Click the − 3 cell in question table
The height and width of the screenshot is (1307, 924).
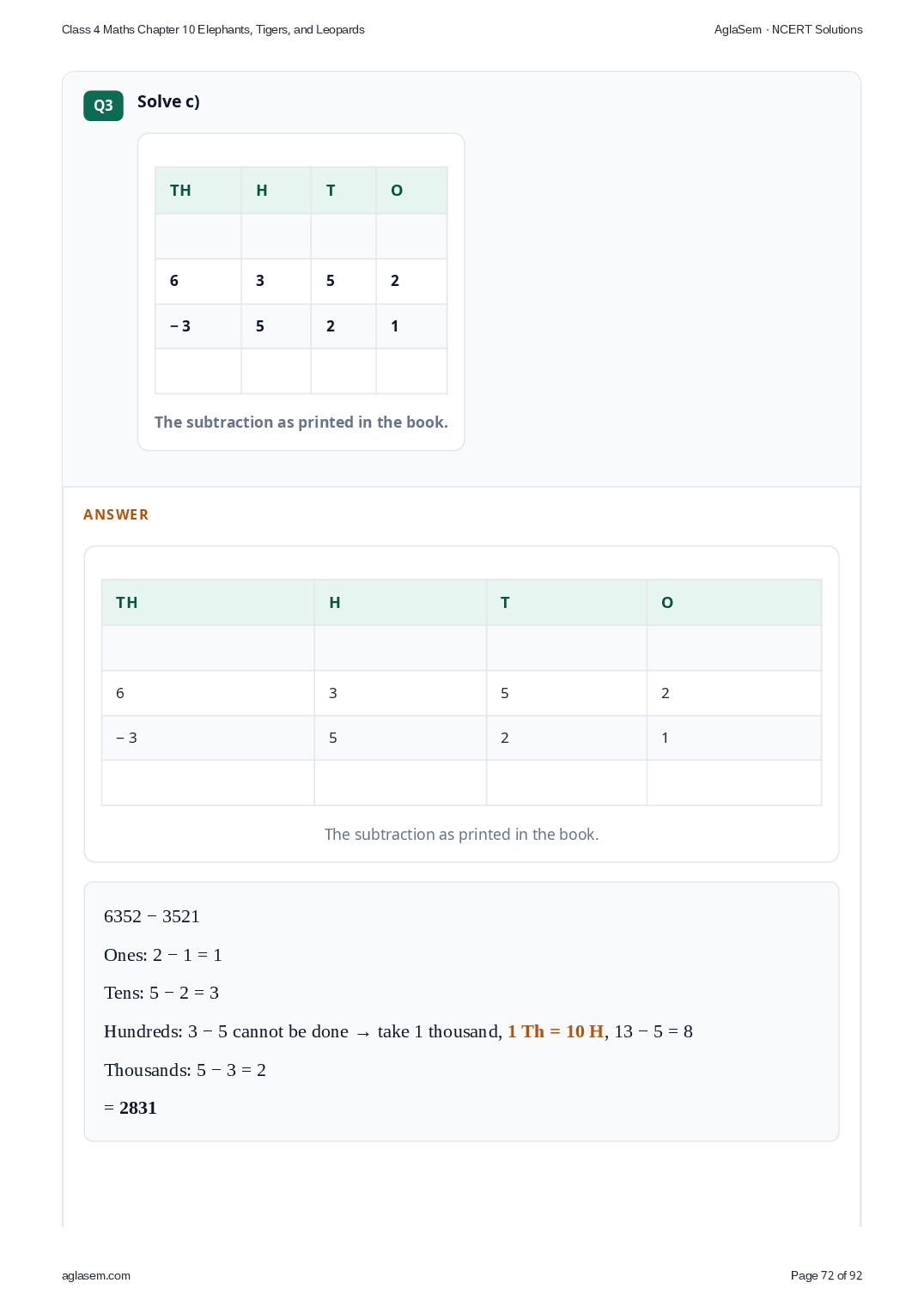(x=198, y=326)
